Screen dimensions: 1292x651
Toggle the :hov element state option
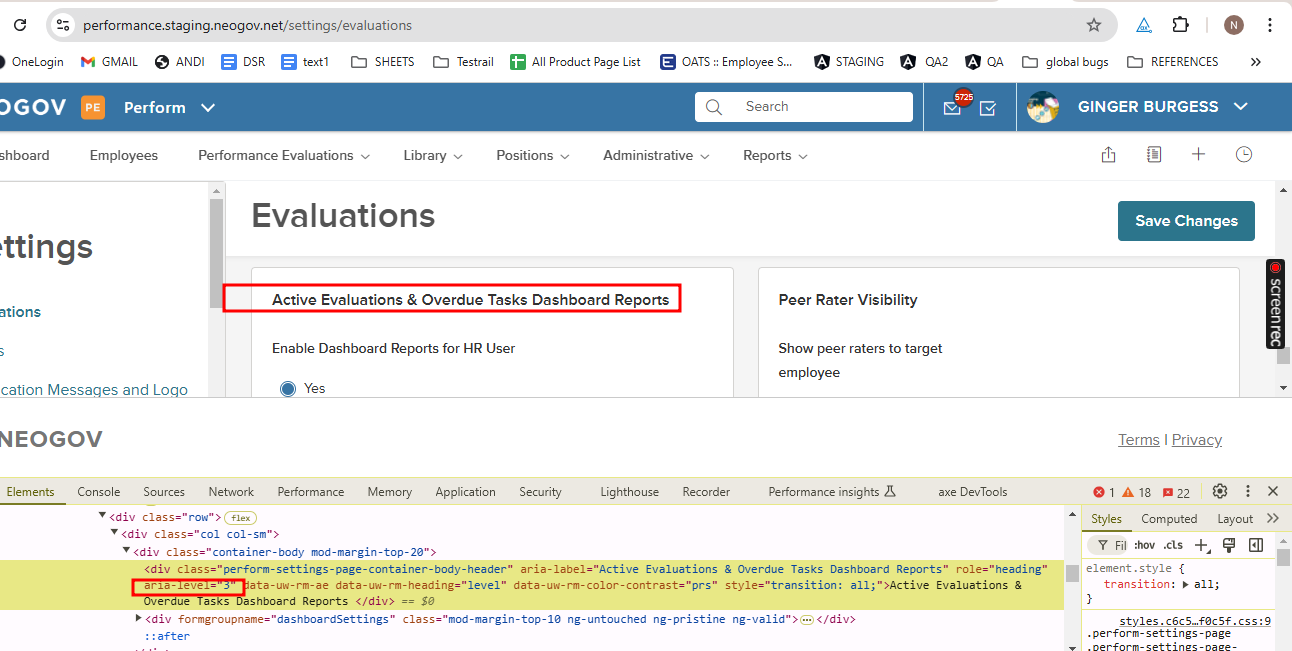pyautogui.click(x=1143, y=545)
